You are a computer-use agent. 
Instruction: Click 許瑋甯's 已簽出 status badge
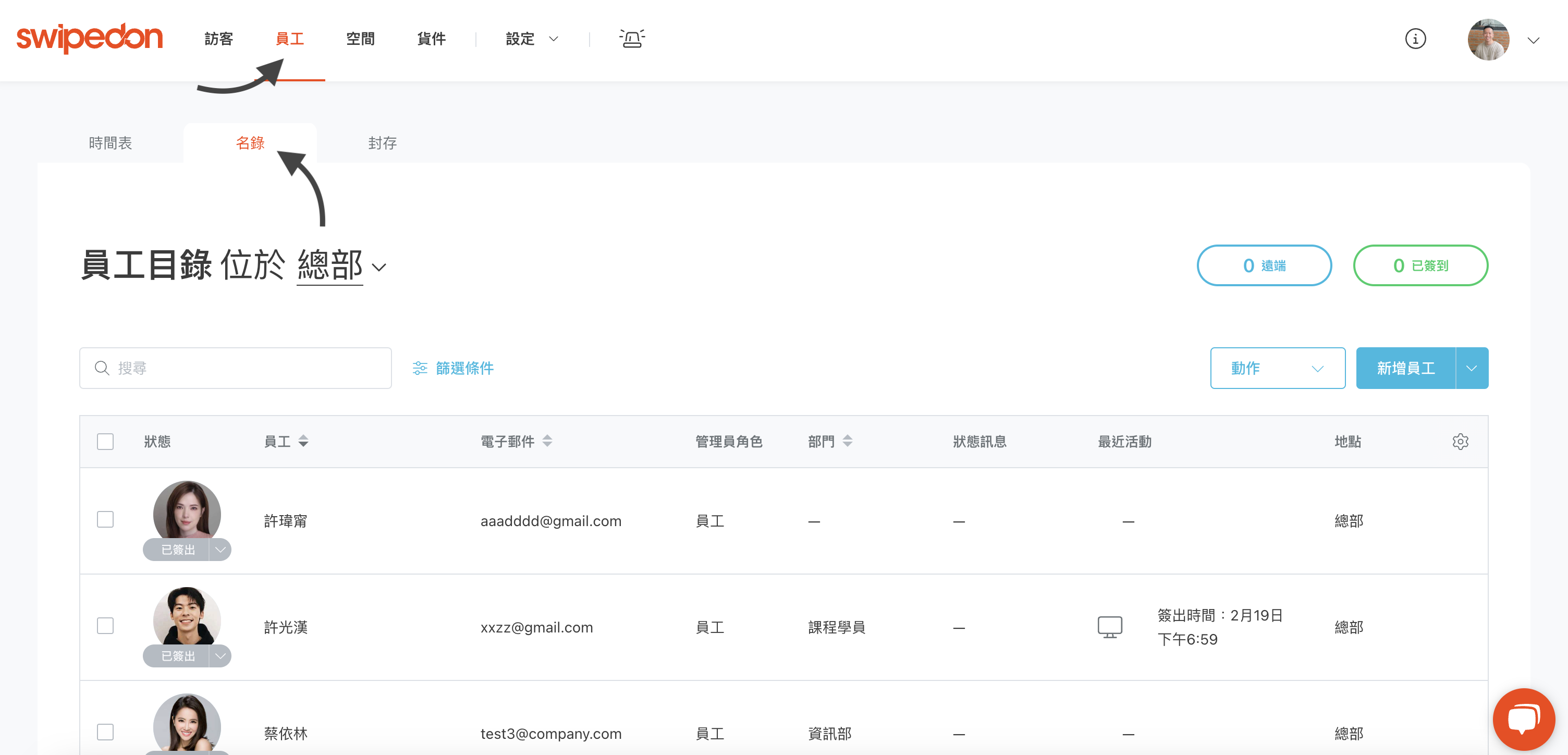coord(178,550)
